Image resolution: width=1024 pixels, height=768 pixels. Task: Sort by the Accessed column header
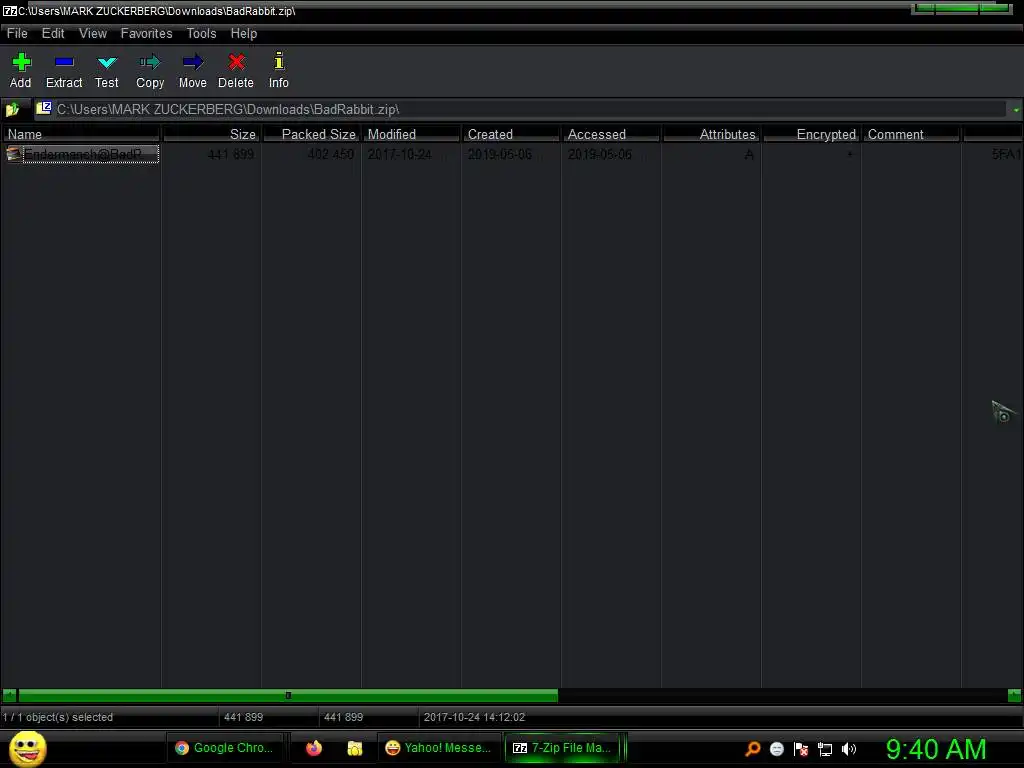point(611,134)
